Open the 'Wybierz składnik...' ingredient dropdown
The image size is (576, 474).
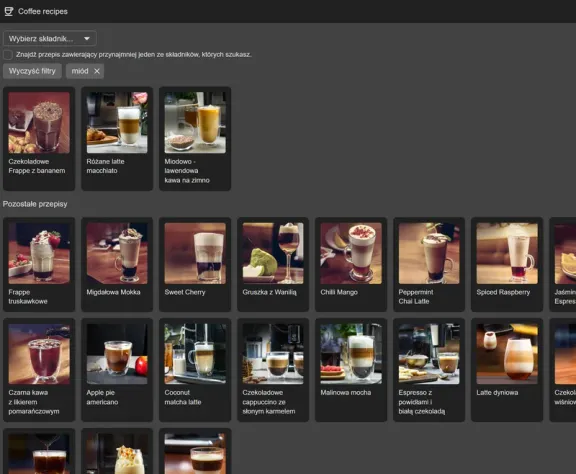(x=50, y=39)
